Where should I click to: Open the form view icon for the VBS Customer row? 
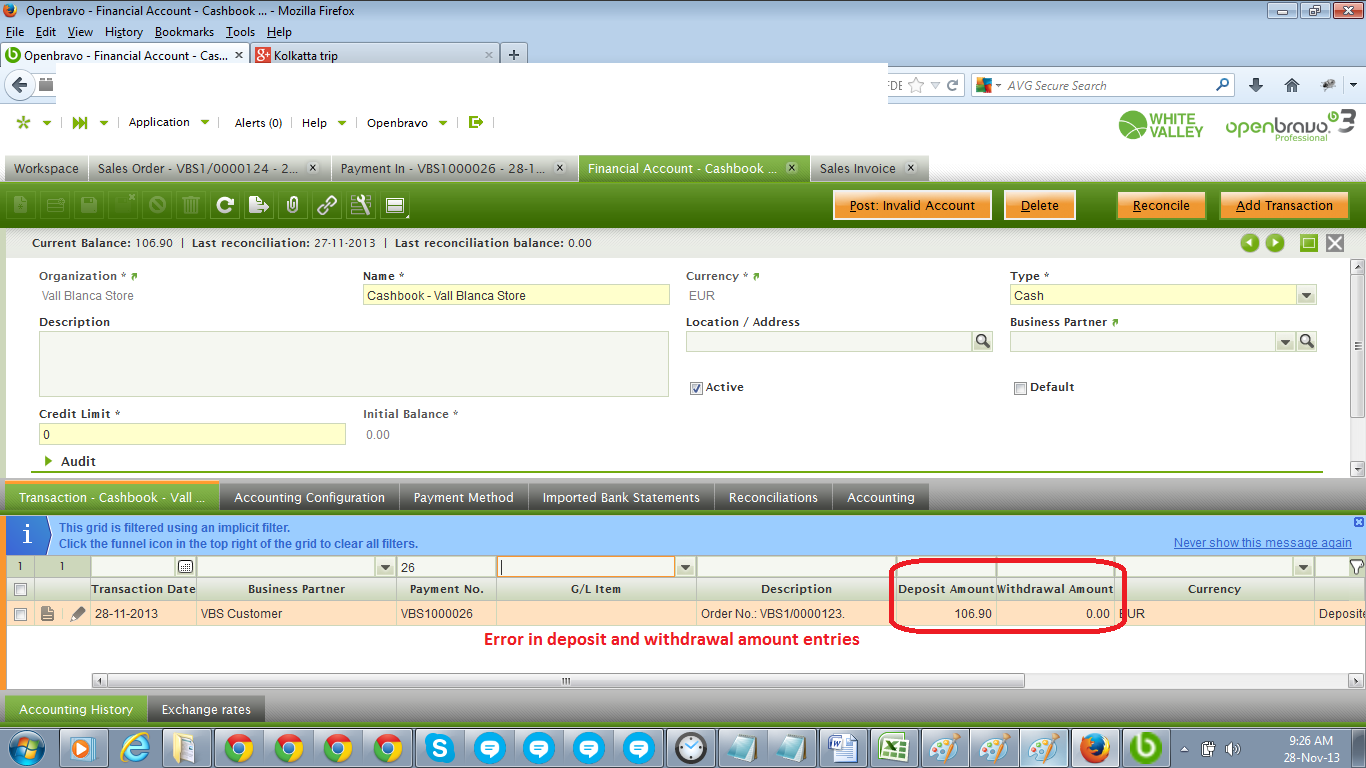coord(48,614)
